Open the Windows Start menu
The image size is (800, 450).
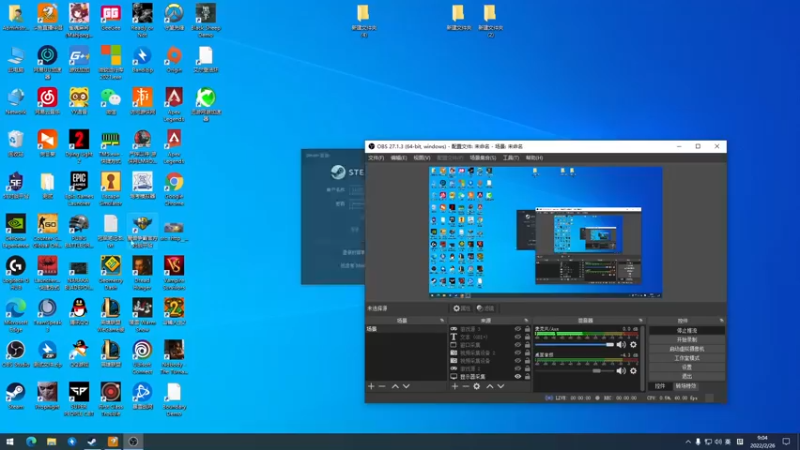pos(10,442)
